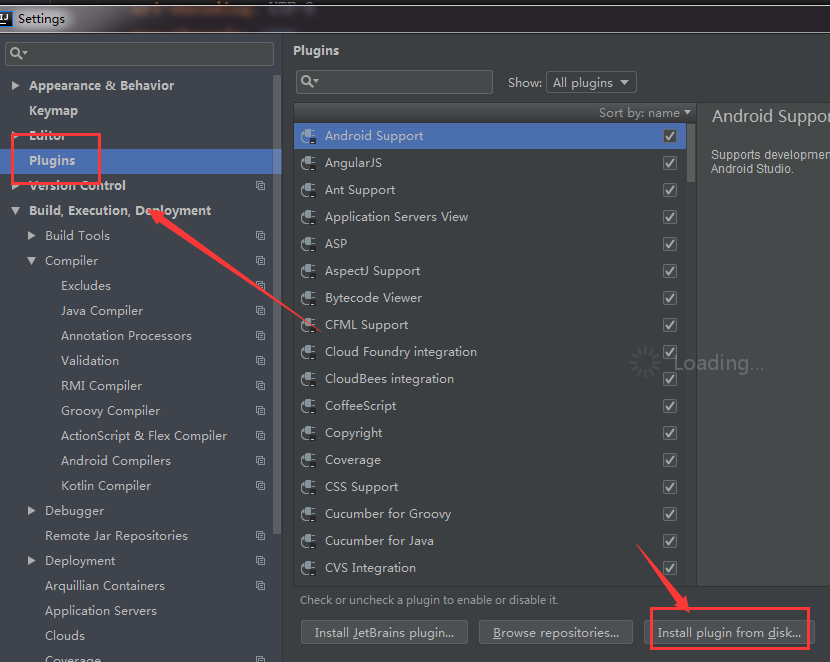Click the Cloud Foundry integration plugin icon
Viewport: 830px width, 662px height.
(309, 352)
